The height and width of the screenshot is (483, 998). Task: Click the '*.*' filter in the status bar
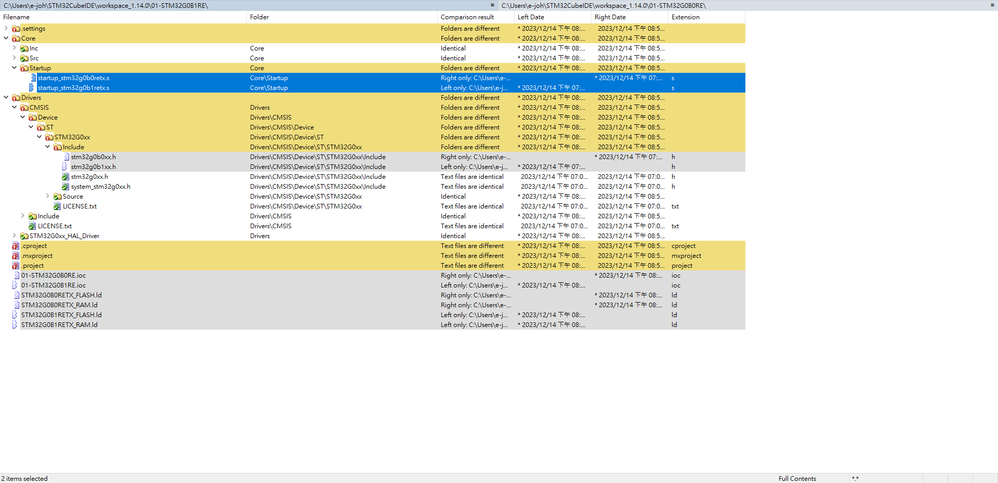855,479
